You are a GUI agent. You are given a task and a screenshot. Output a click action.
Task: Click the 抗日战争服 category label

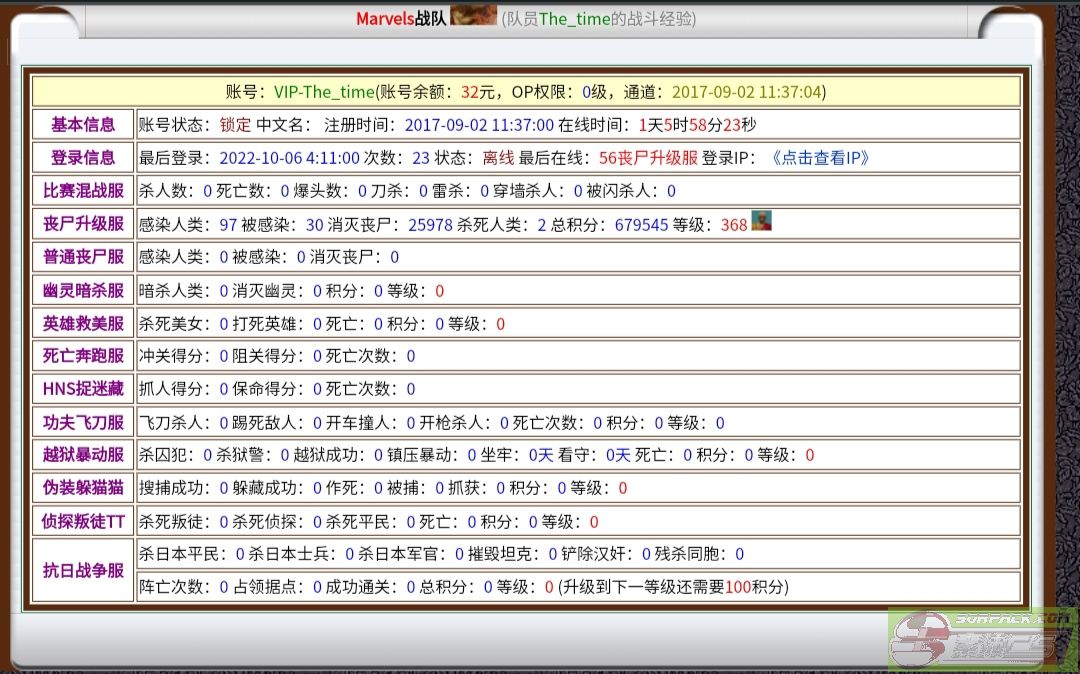click(x=83, y=571)
